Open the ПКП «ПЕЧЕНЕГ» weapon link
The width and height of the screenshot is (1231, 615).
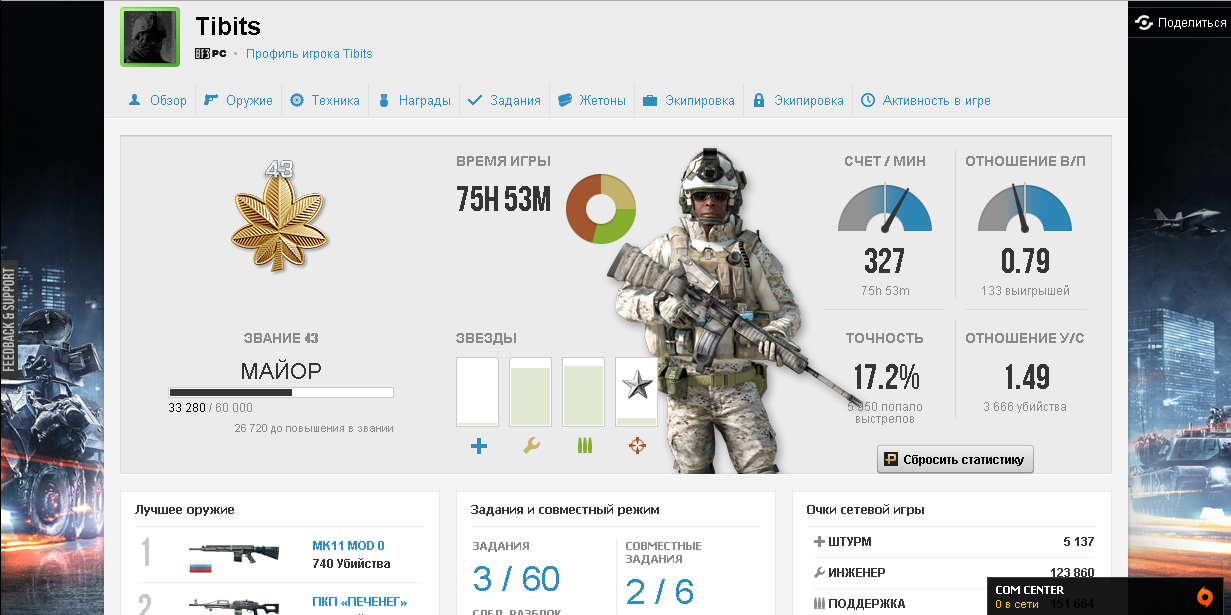(360, 602)
